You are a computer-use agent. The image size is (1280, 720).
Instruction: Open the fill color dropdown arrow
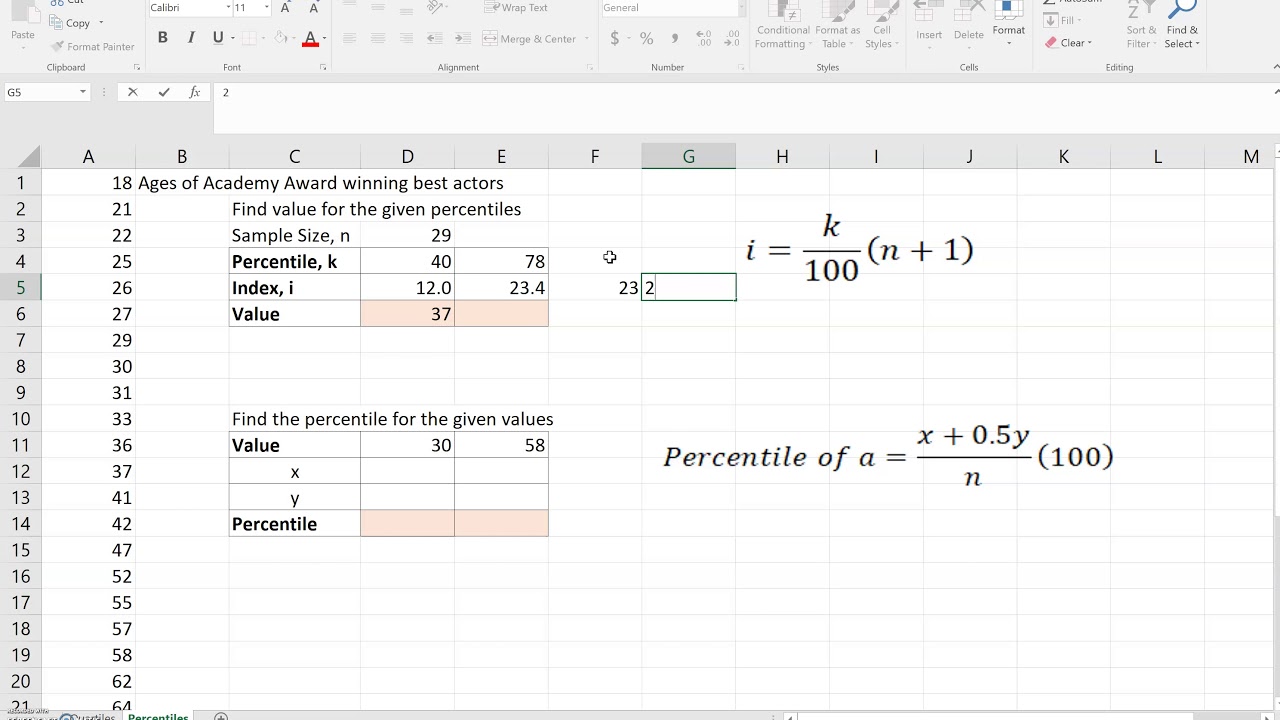295,39
